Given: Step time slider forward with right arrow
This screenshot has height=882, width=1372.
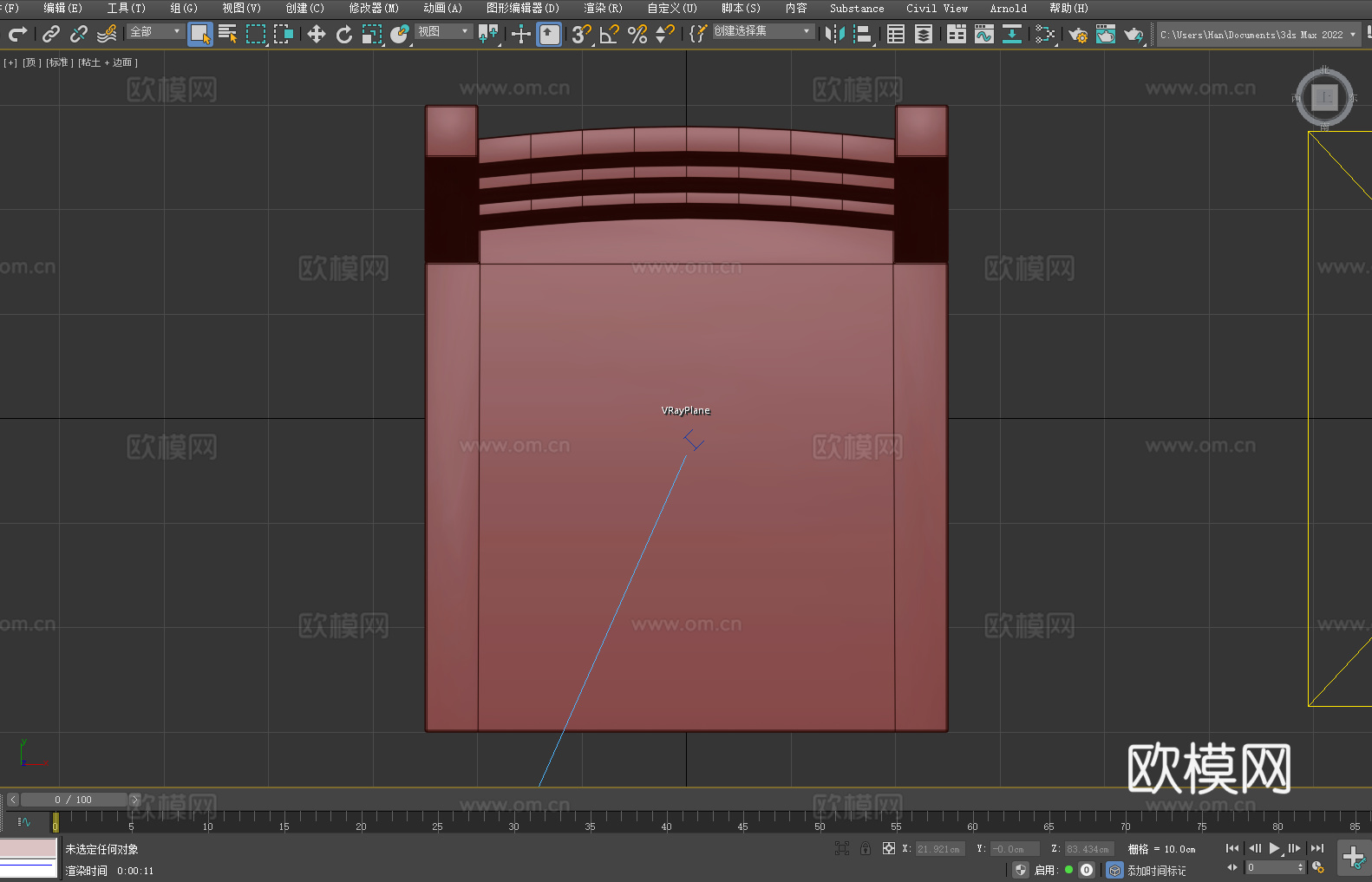Looking at the screenshot, I should click(x=134, y=800).
